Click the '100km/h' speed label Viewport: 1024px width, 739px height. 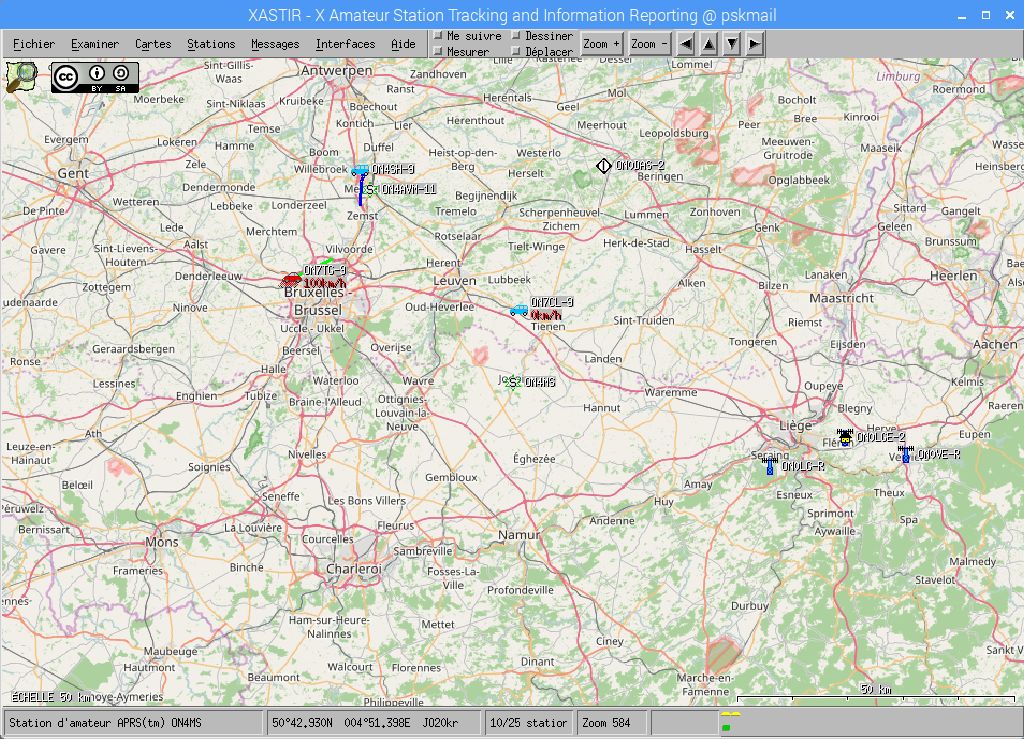(325, 283)
